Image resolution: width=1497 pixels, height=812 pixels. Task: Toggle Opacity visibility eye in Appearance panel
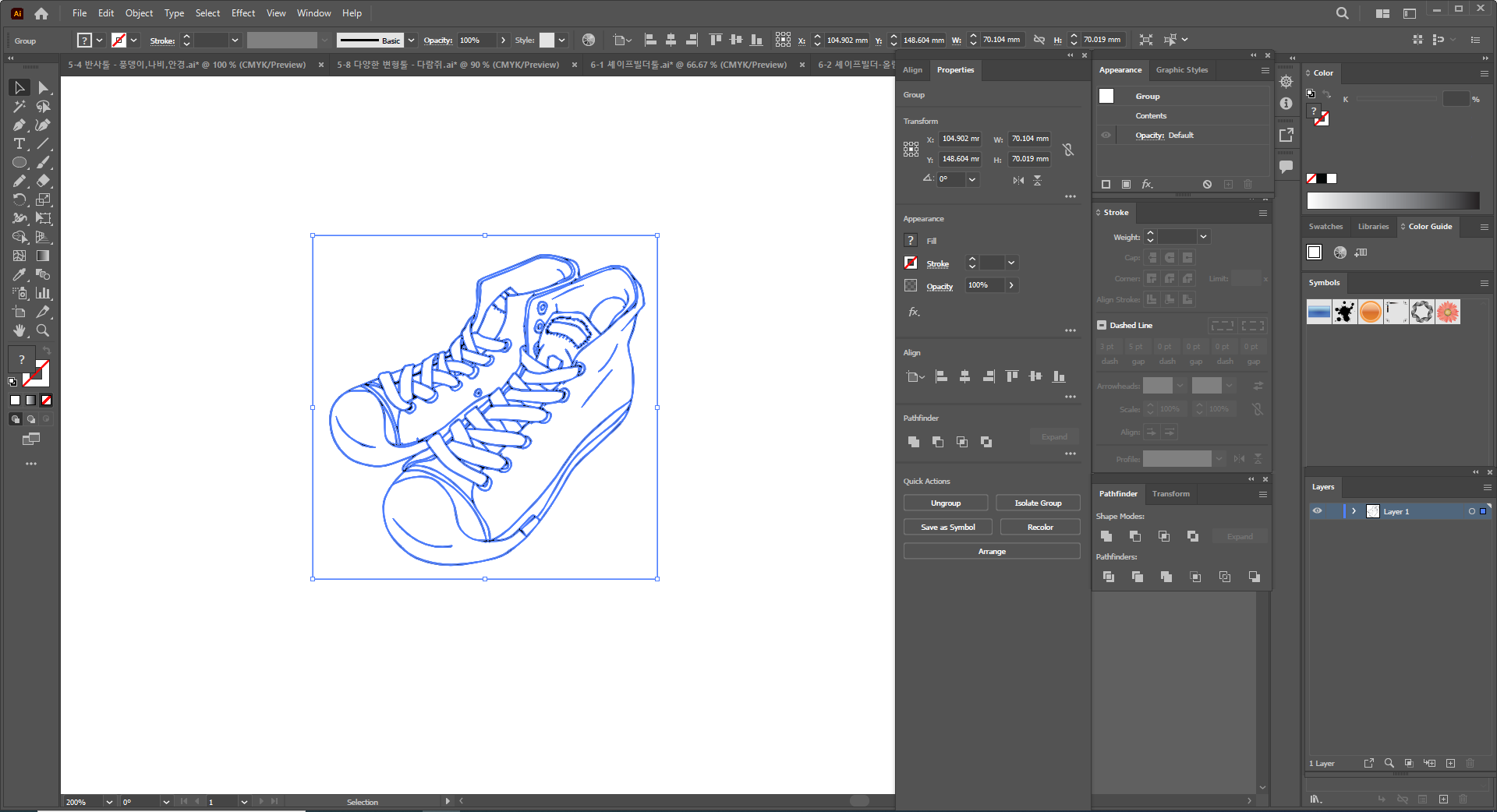[1106, 135]
